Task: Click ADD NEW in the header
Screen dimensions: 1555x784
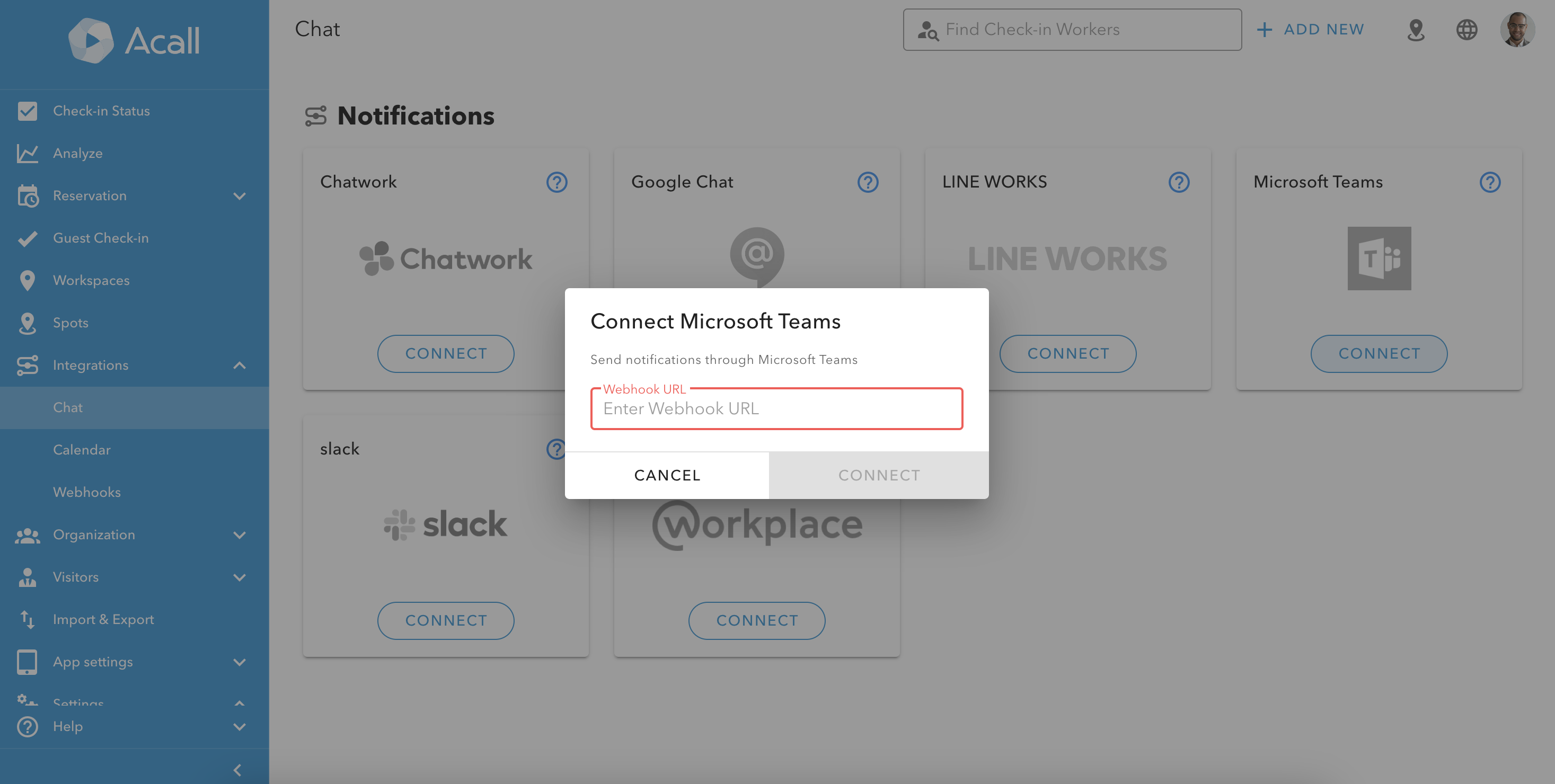Action: [x=1311, y=30]
